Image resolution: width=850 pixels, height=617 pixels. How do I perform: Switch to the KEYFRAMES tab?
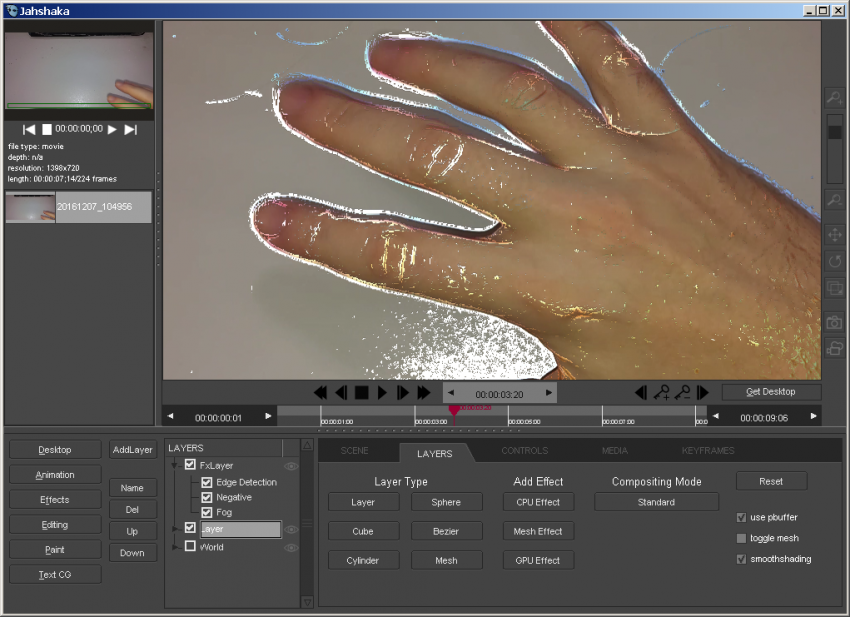click(708, 451)
